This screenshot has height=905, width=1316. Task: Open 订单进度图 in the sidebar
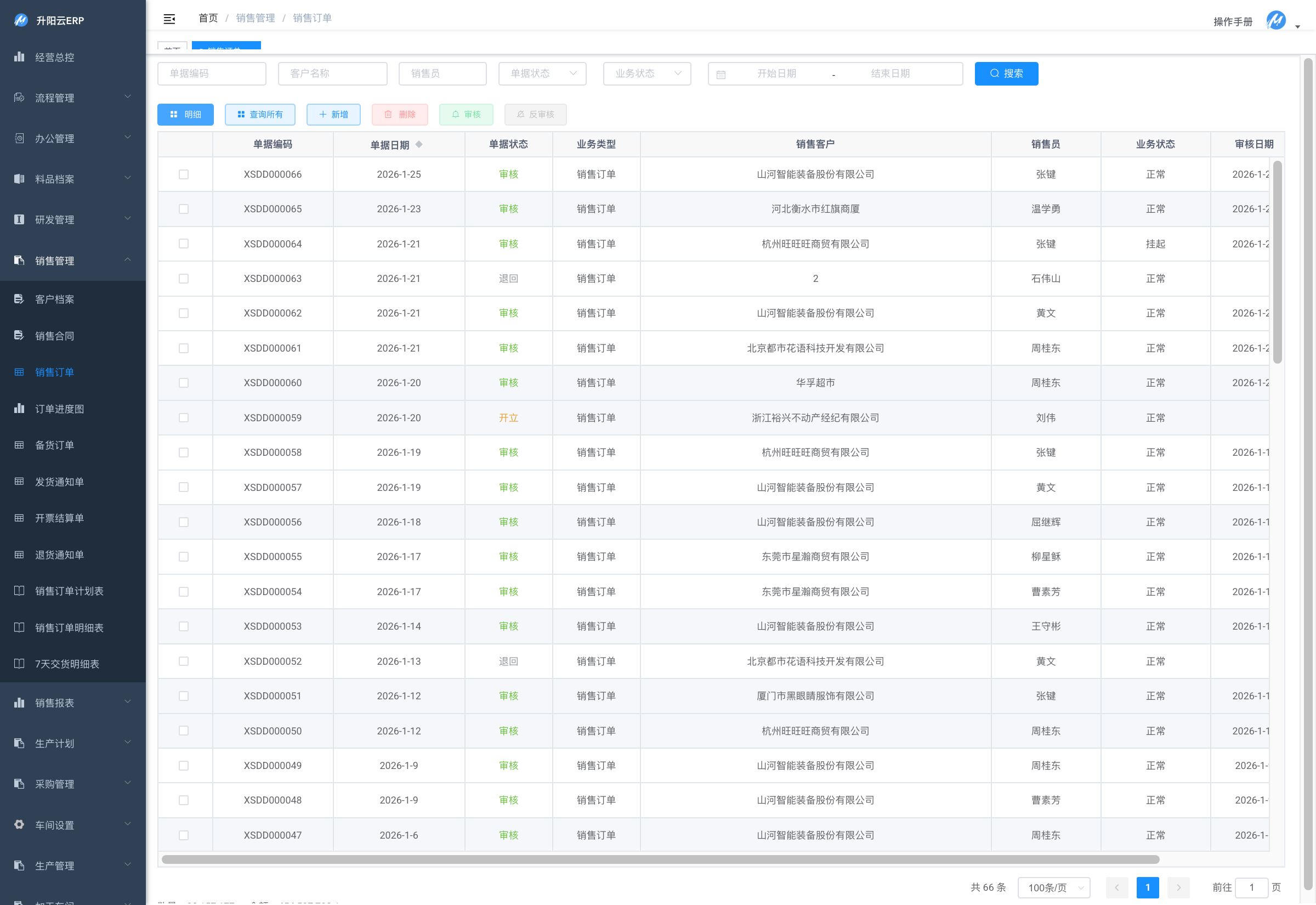pos(60,409)
